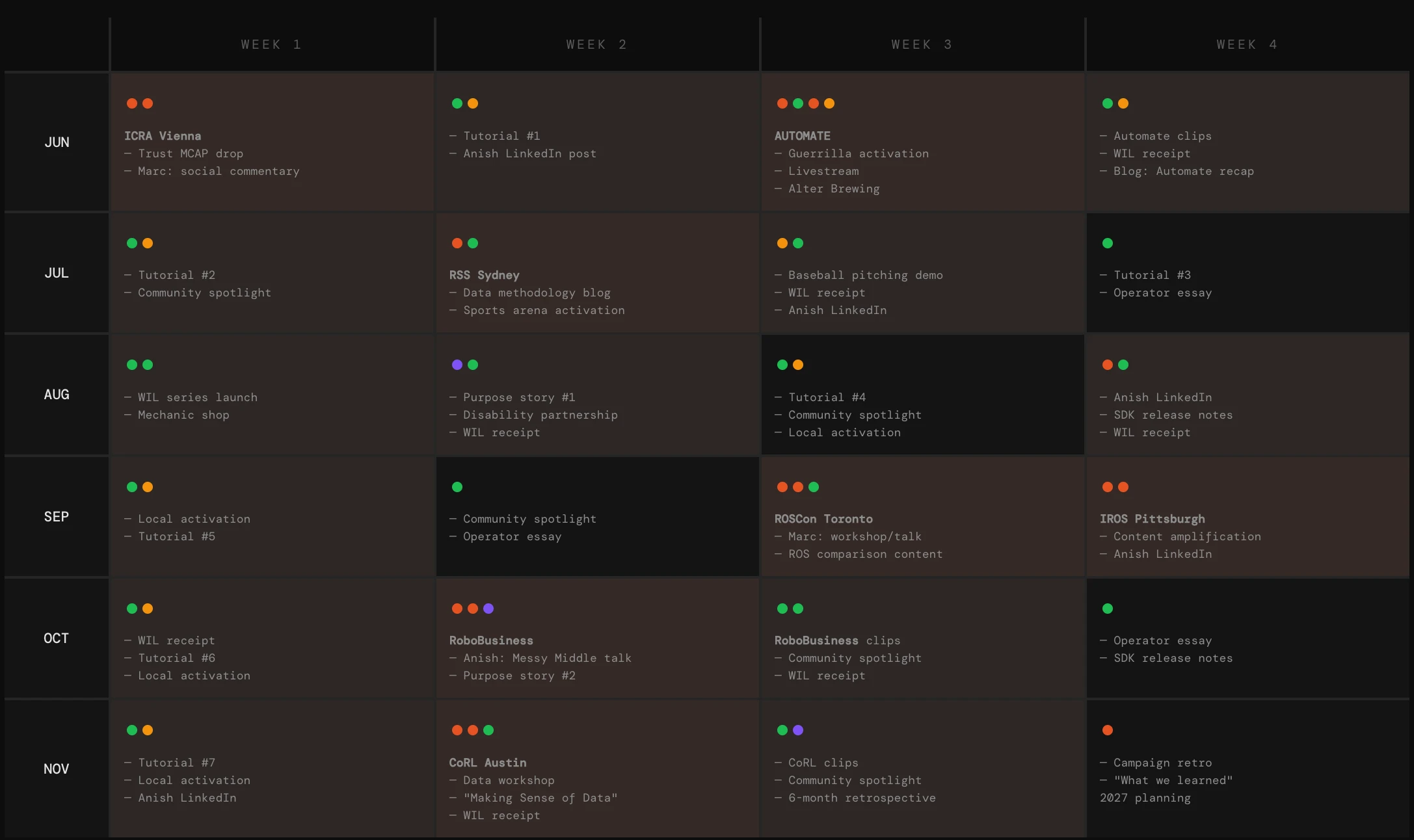Click the "What we learned" entry
The width and height of the screenshot is (1414, 840).
pos(1166,780)
